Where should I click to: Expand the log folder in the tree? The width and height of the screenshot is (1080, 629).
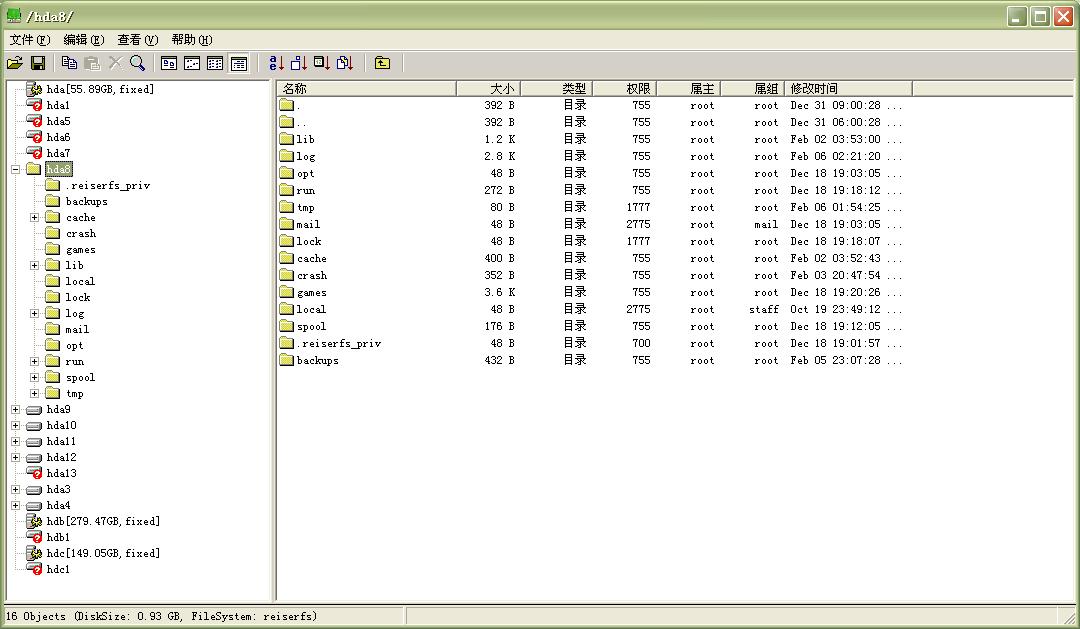point(34,313)
